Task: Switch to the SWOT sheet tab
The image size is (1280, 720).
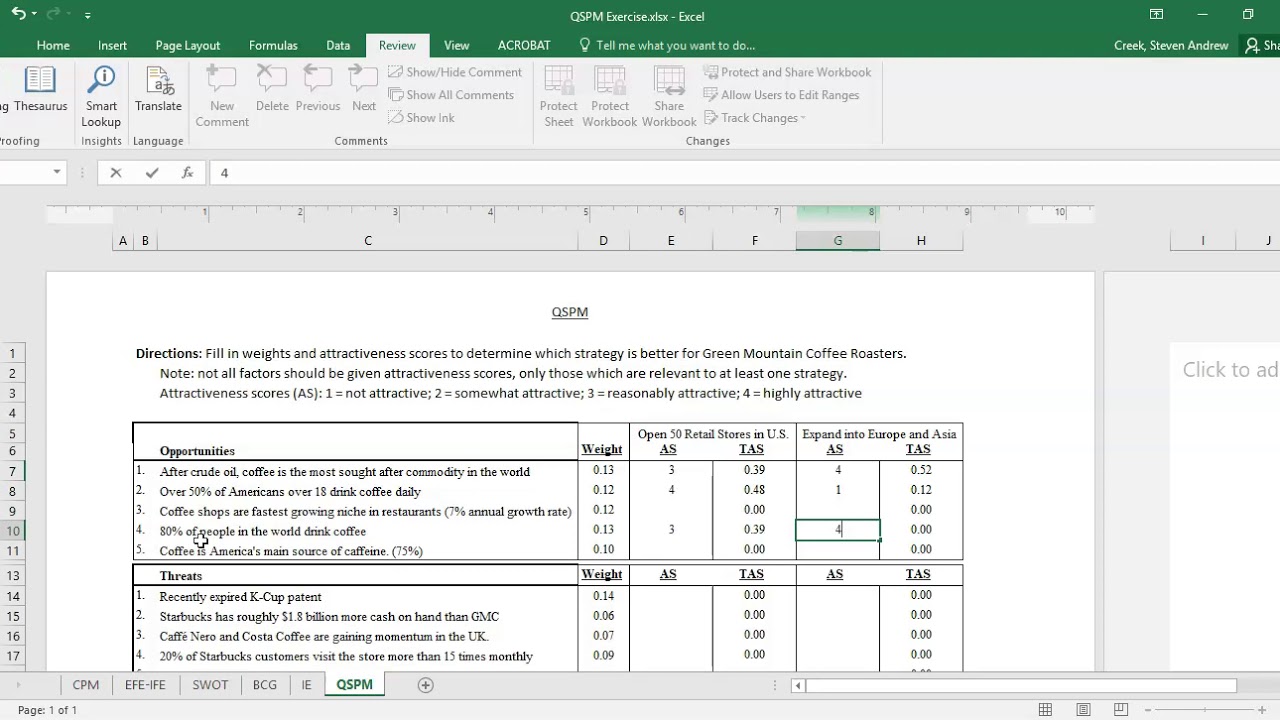Action: (x=210, y=685)
